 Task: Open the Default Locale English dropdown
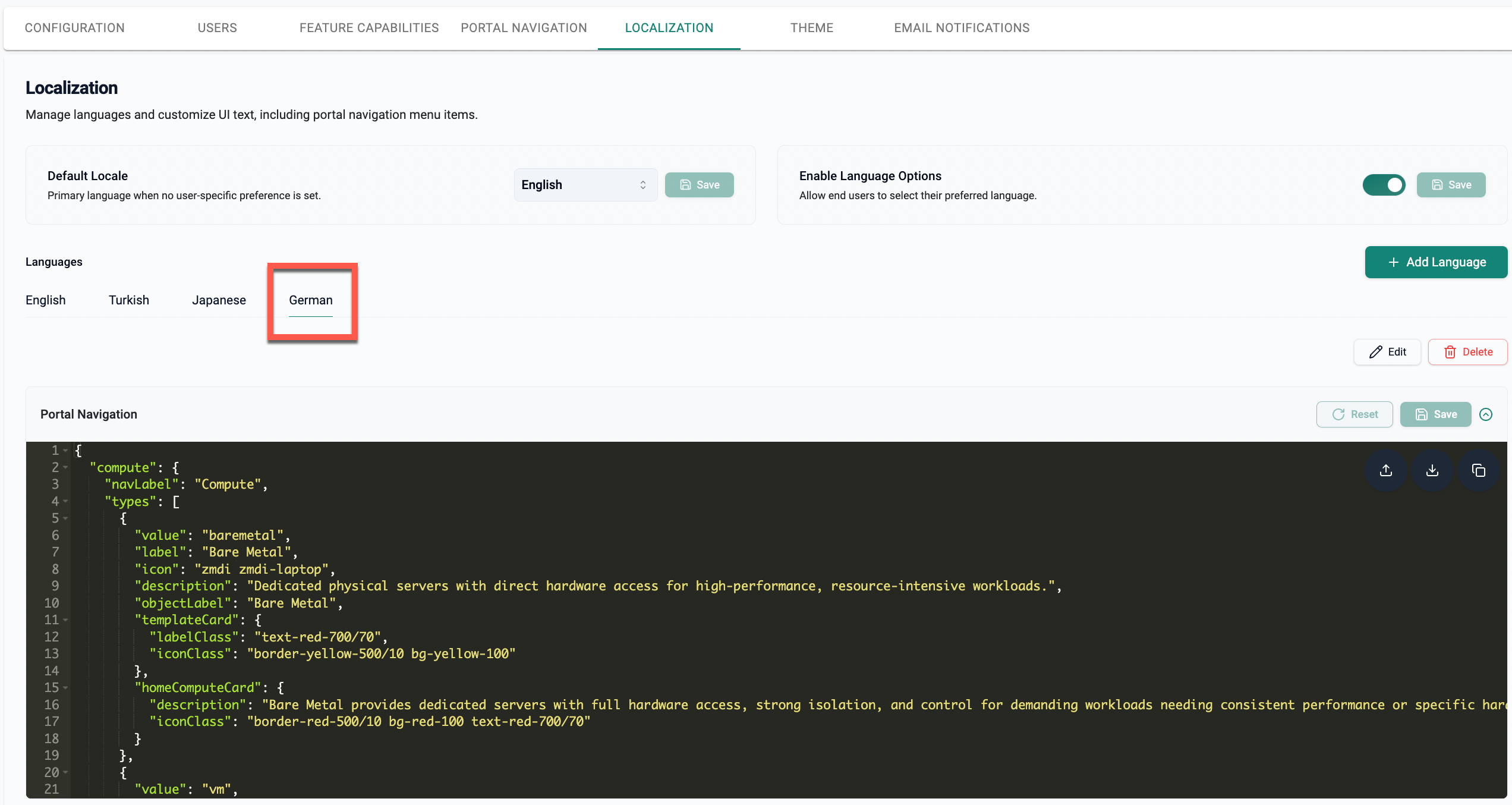point(585,185)
